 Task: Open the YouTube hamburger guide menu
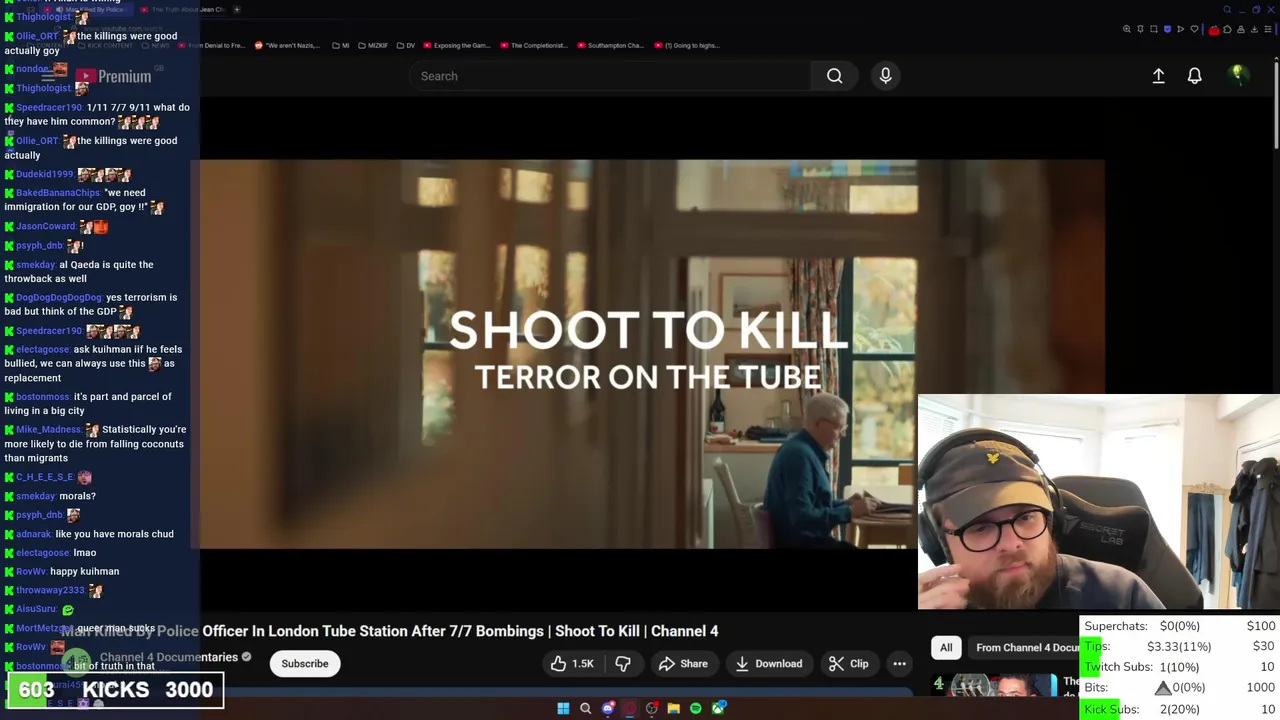point(47,76)
